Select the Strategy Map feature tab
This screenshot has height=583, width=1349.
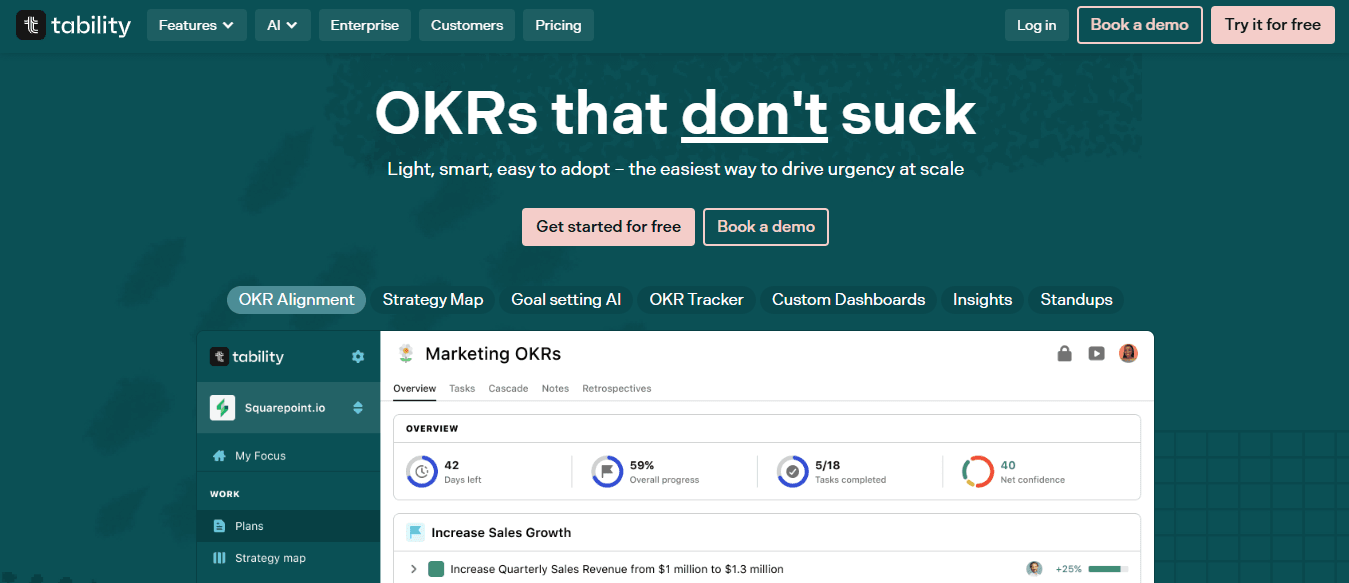pos(433,300)
